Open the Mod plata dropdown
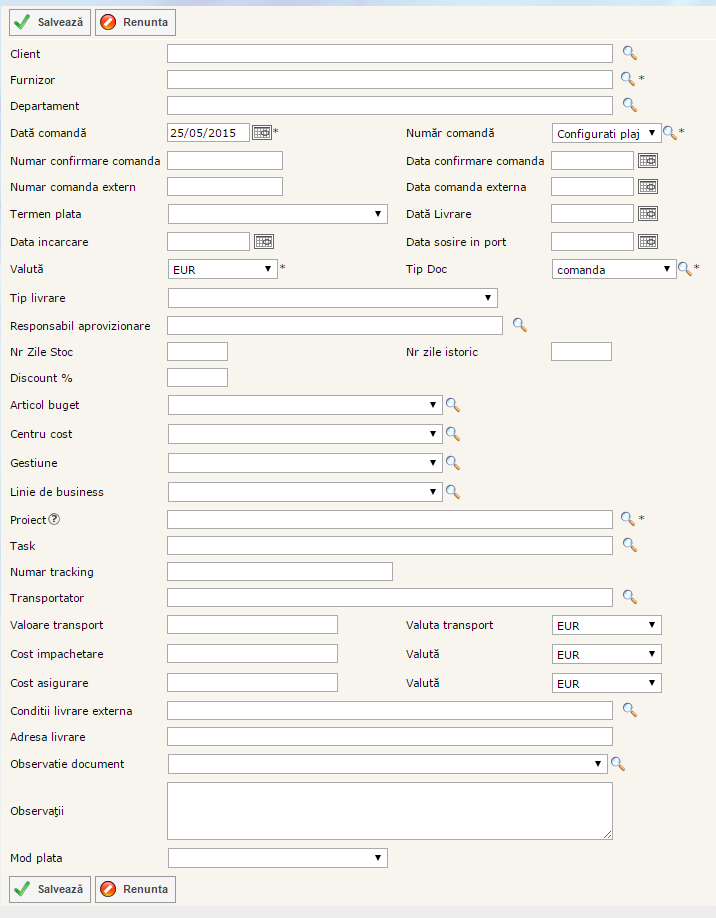716x918 pixels. (277, 857)
